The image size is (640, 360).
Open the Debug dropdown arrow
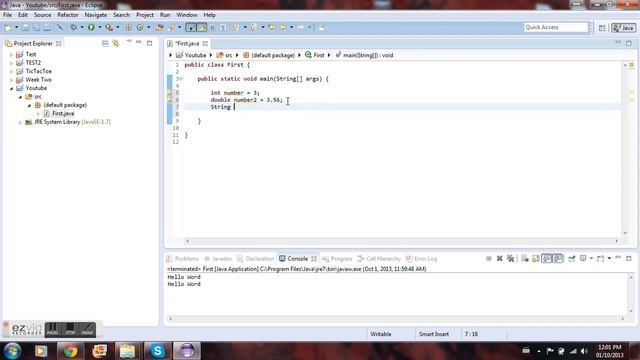click(82, 27)
